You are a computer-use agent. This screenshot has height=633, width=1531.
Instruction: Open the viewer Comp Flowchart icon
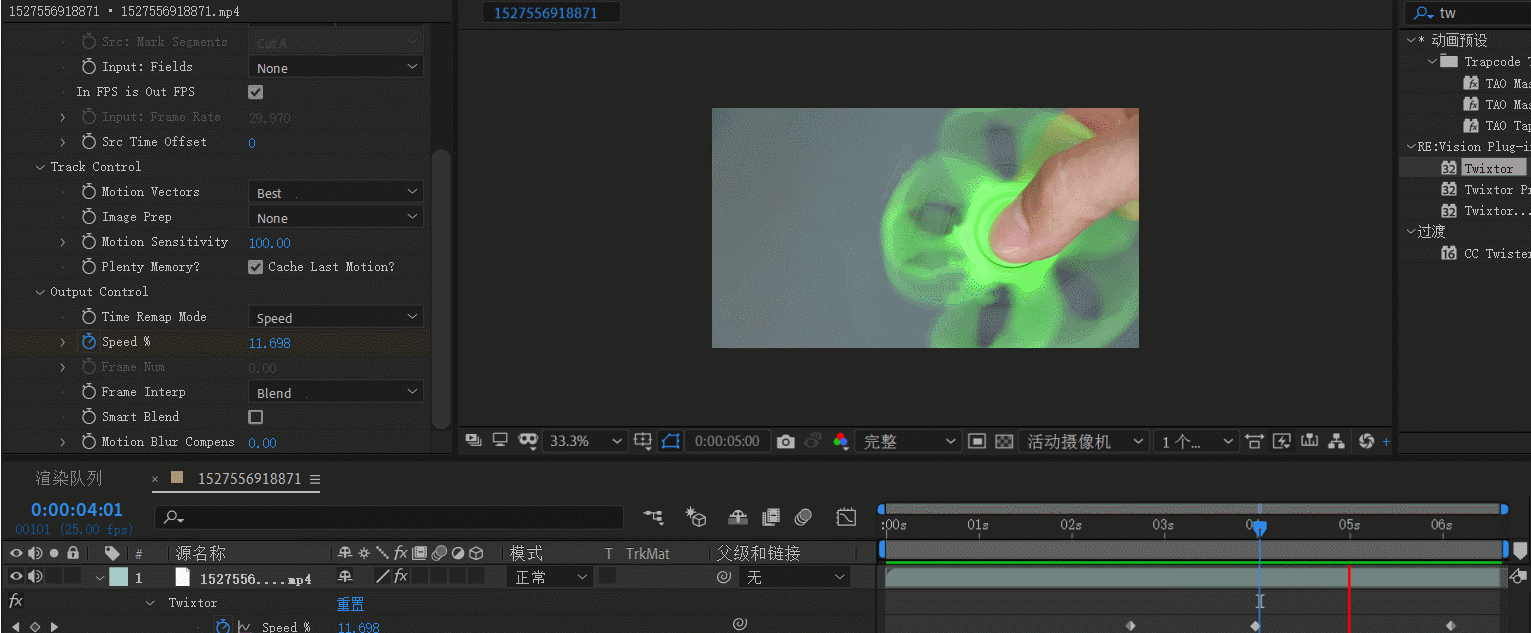[x=1336, y=441]
